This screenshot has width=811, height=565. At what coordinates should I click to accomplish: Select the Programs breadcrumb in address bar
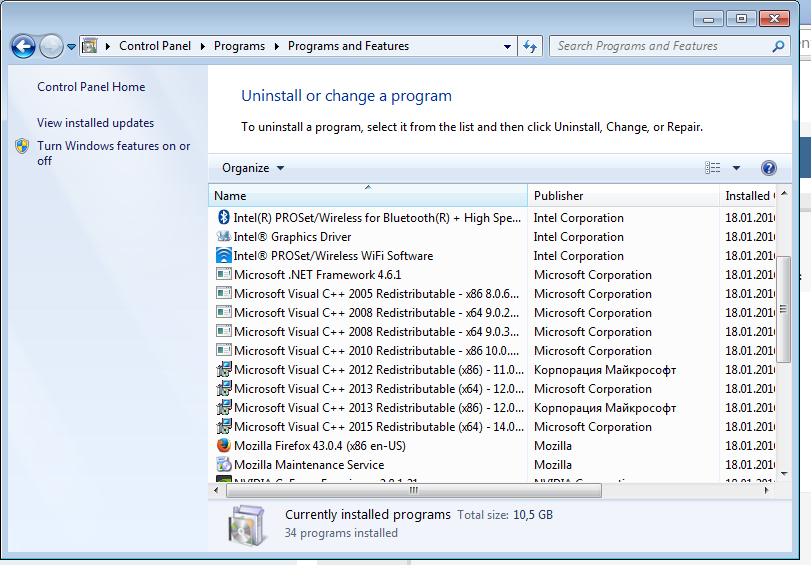pyautogui.click(x=239, y=46)
